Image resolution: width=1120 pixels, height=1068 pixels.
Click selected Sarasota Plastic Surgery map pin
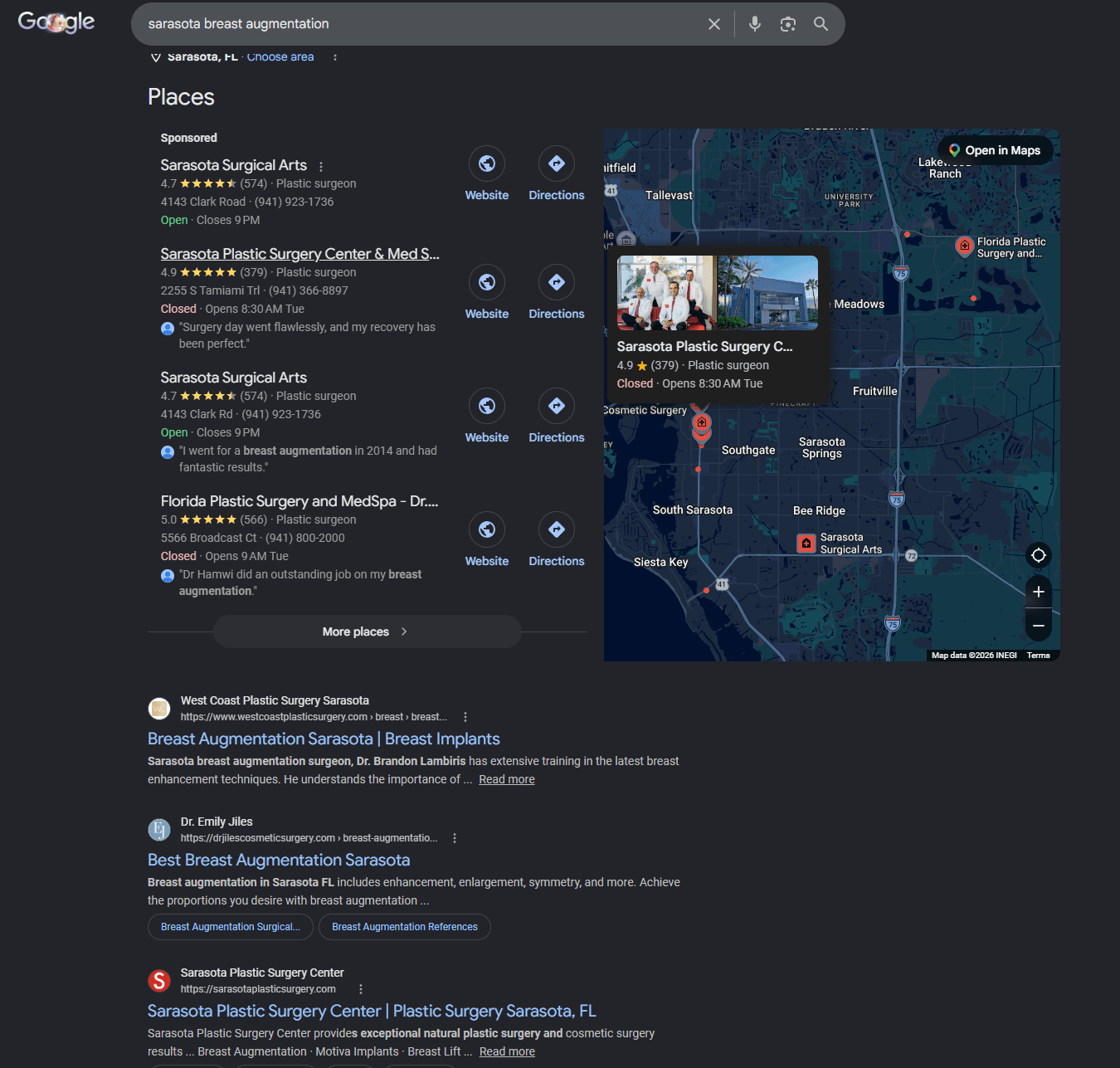[702, 424]
